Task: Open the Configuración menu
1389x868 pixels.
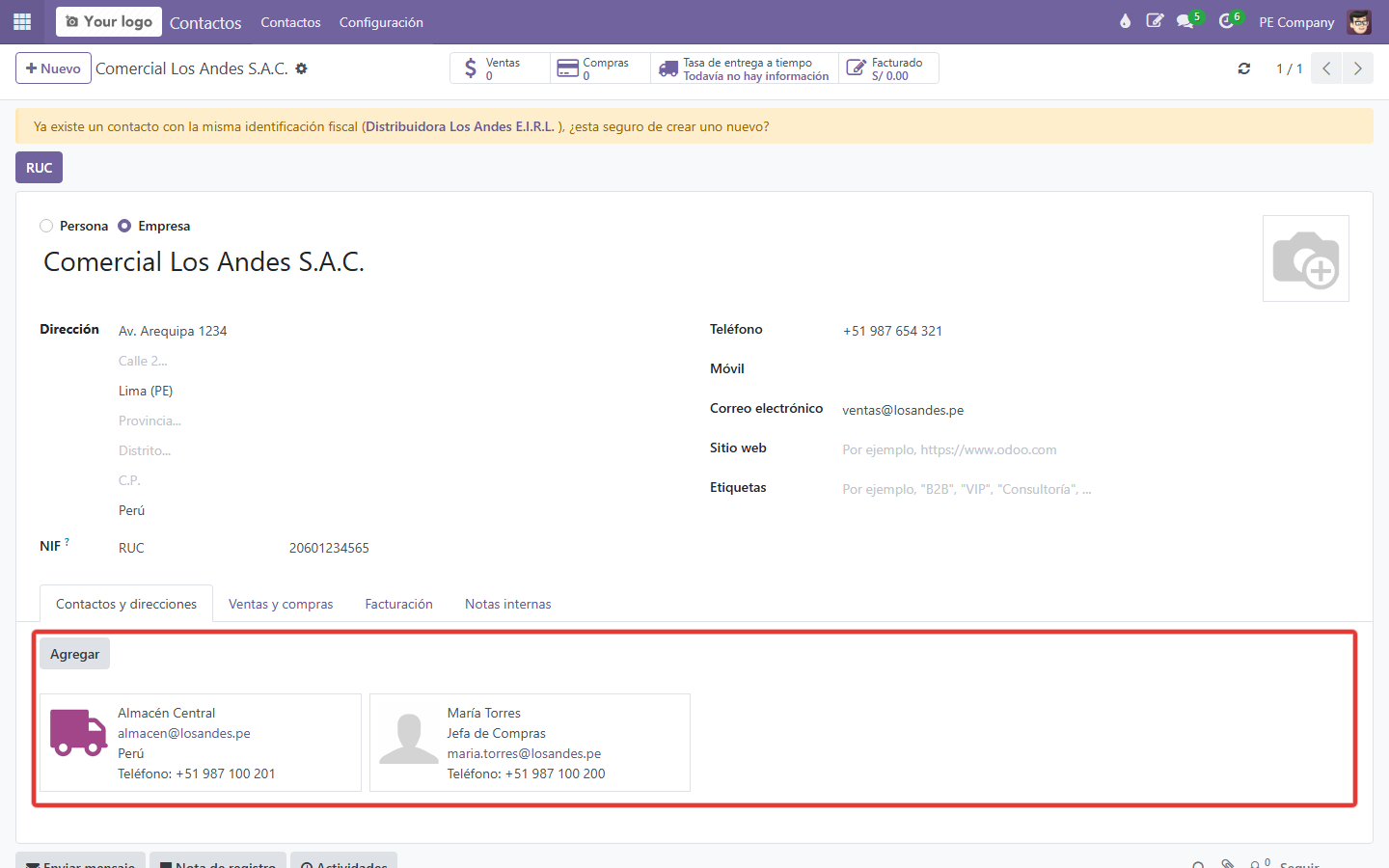Action: click(381, 22)
